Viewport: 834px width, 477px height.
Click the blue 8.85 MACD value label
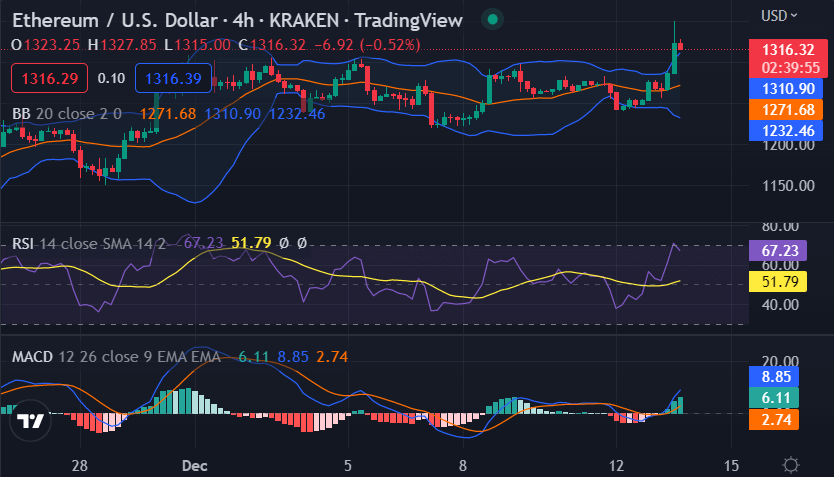coord(774,376)
